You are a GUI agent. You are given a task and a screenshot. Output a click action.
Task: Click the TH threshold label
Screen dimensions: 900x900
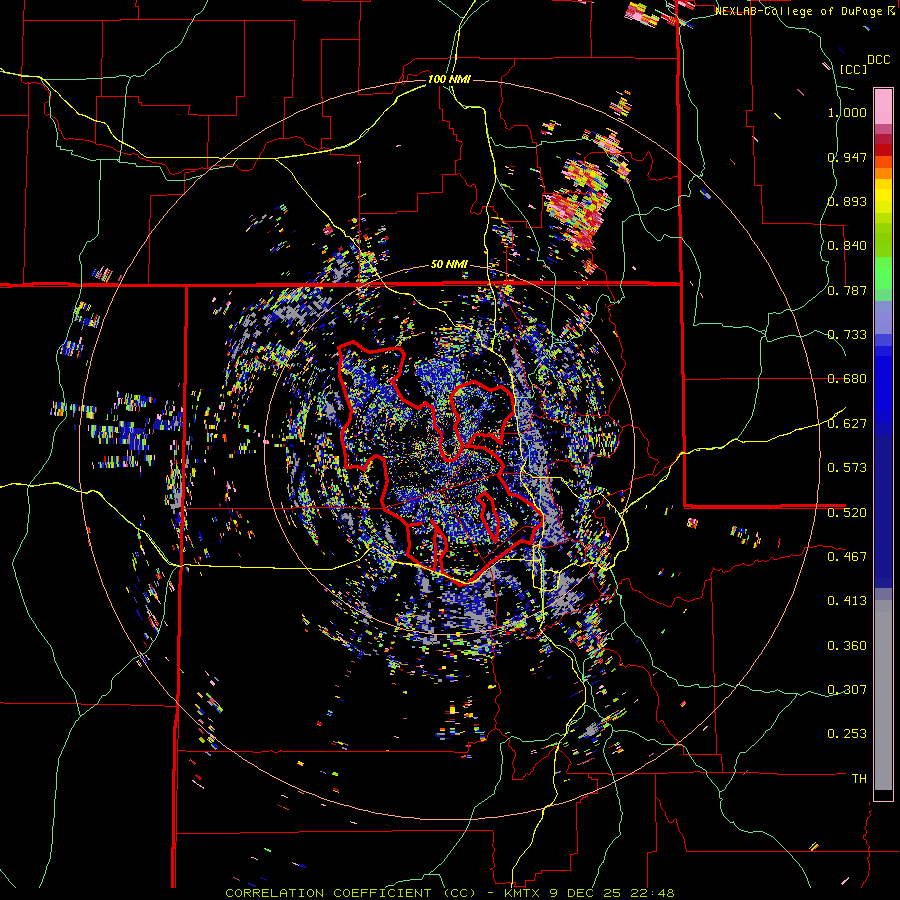[859, 779]
